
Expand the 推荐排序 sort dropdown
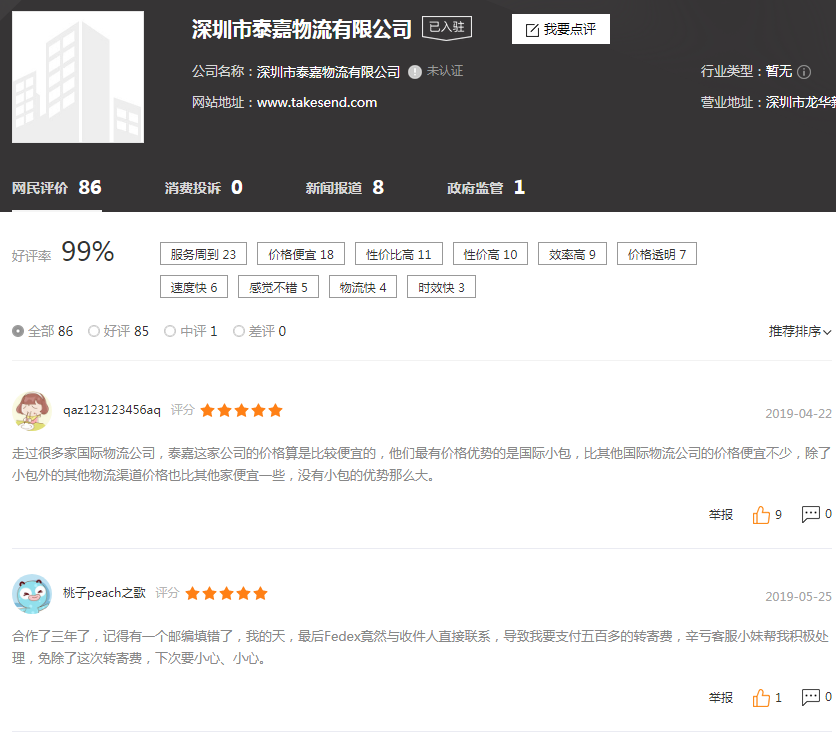[x=799, y=331]
